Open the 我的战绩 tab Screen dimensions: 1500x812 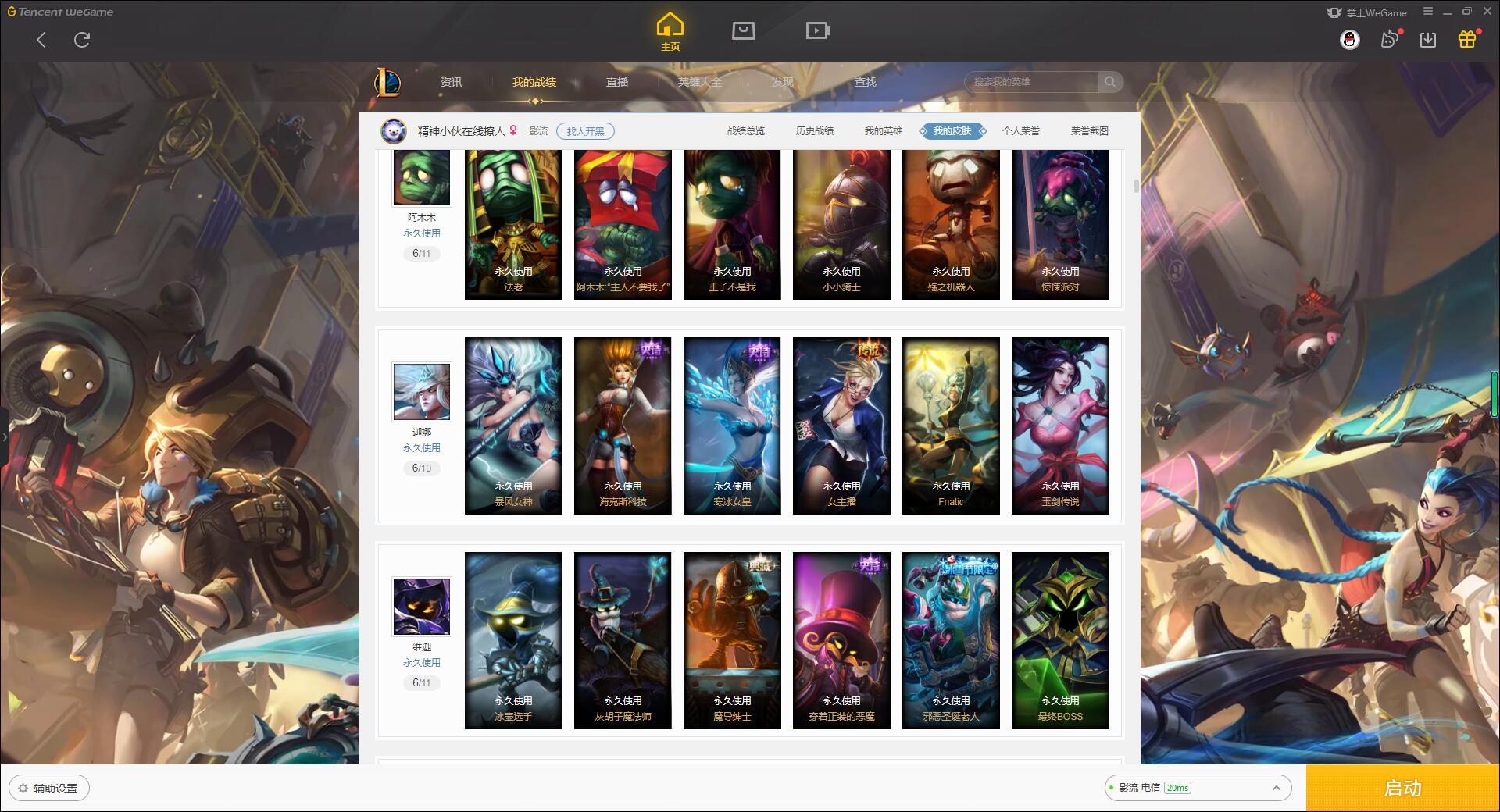[x=534, y=82]
